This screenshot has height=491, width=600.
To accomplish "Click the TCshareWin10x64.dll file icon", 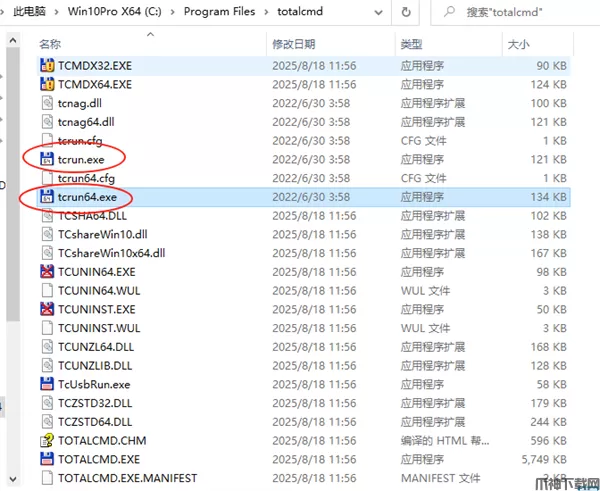I will pos(47,253).
